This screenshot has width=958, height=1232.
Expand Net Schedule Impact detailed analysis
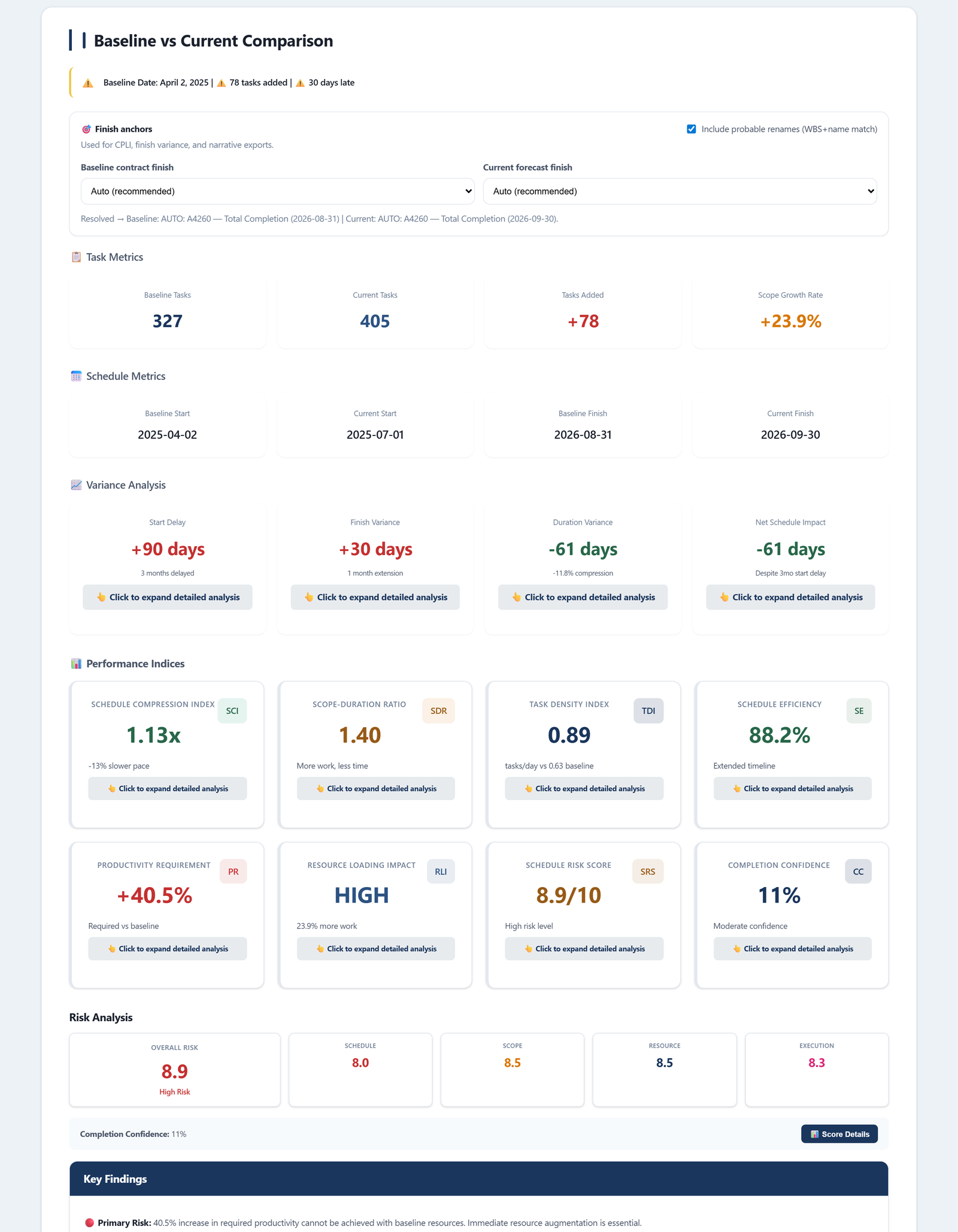click(790, 597)
